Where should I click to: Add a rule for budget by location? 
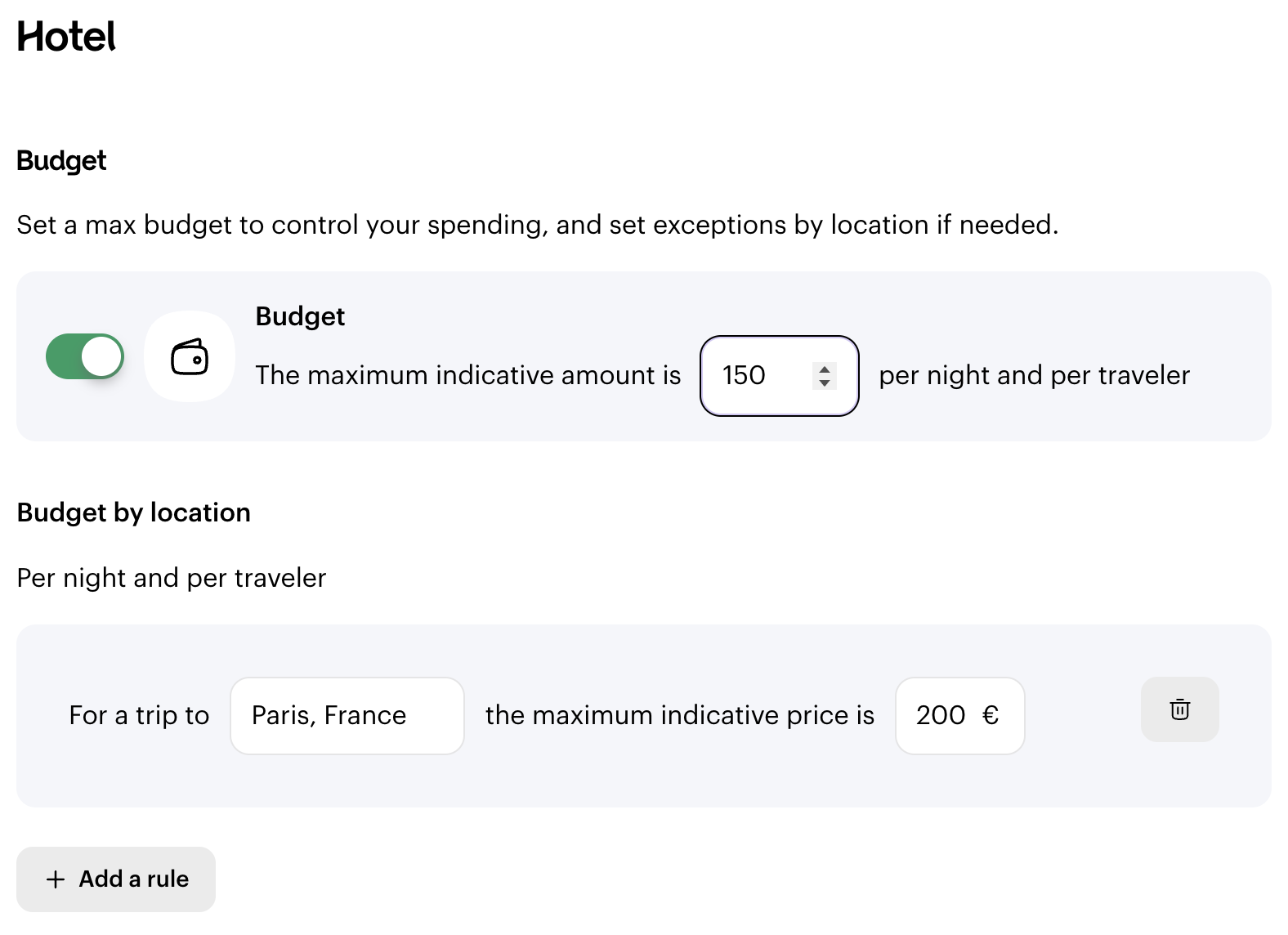(116, 879)
